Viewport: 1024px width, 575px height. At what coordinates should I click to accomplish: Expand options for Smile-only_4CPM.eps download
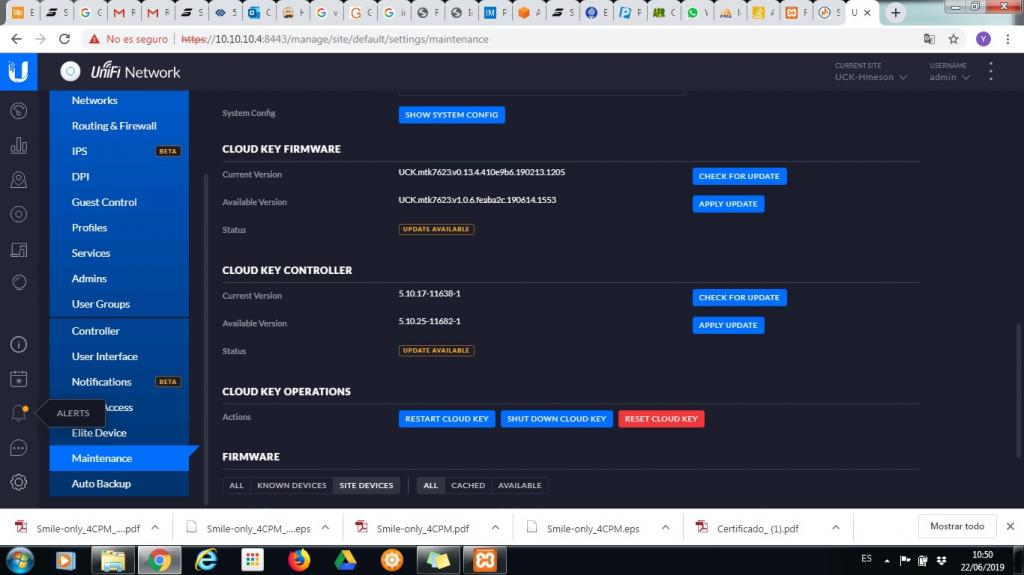coord(665,527)
